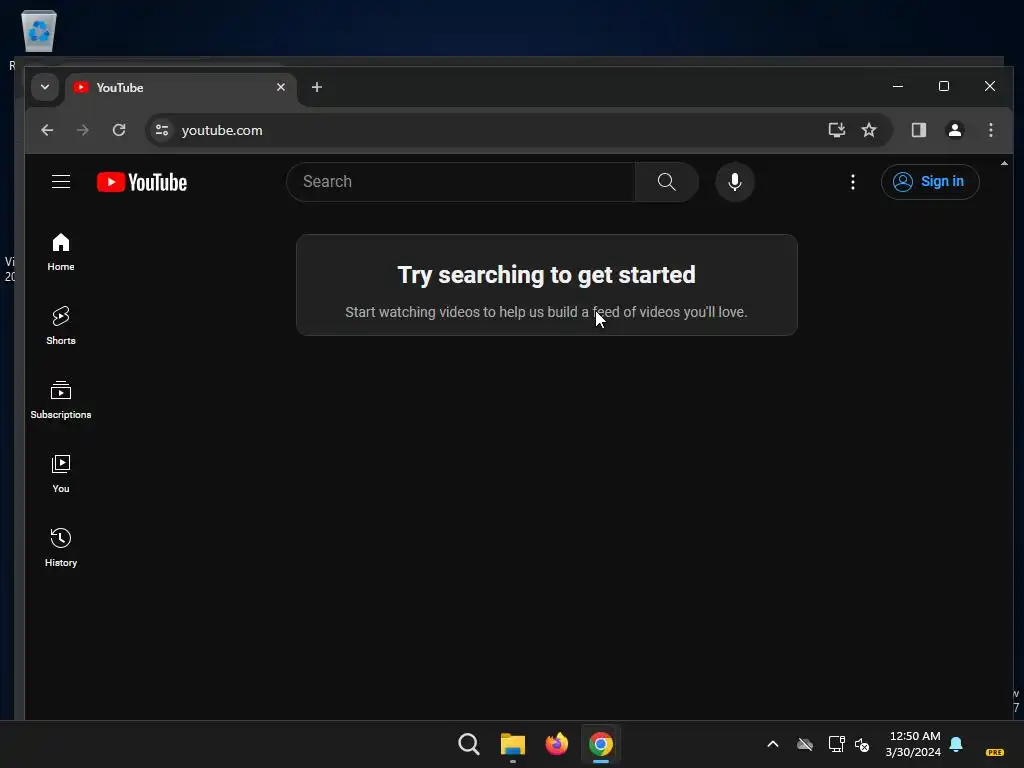Open the Recycle Bin on the desktop
The width and height of the screenshot is (1024, 768).
(x=39, y=31)
